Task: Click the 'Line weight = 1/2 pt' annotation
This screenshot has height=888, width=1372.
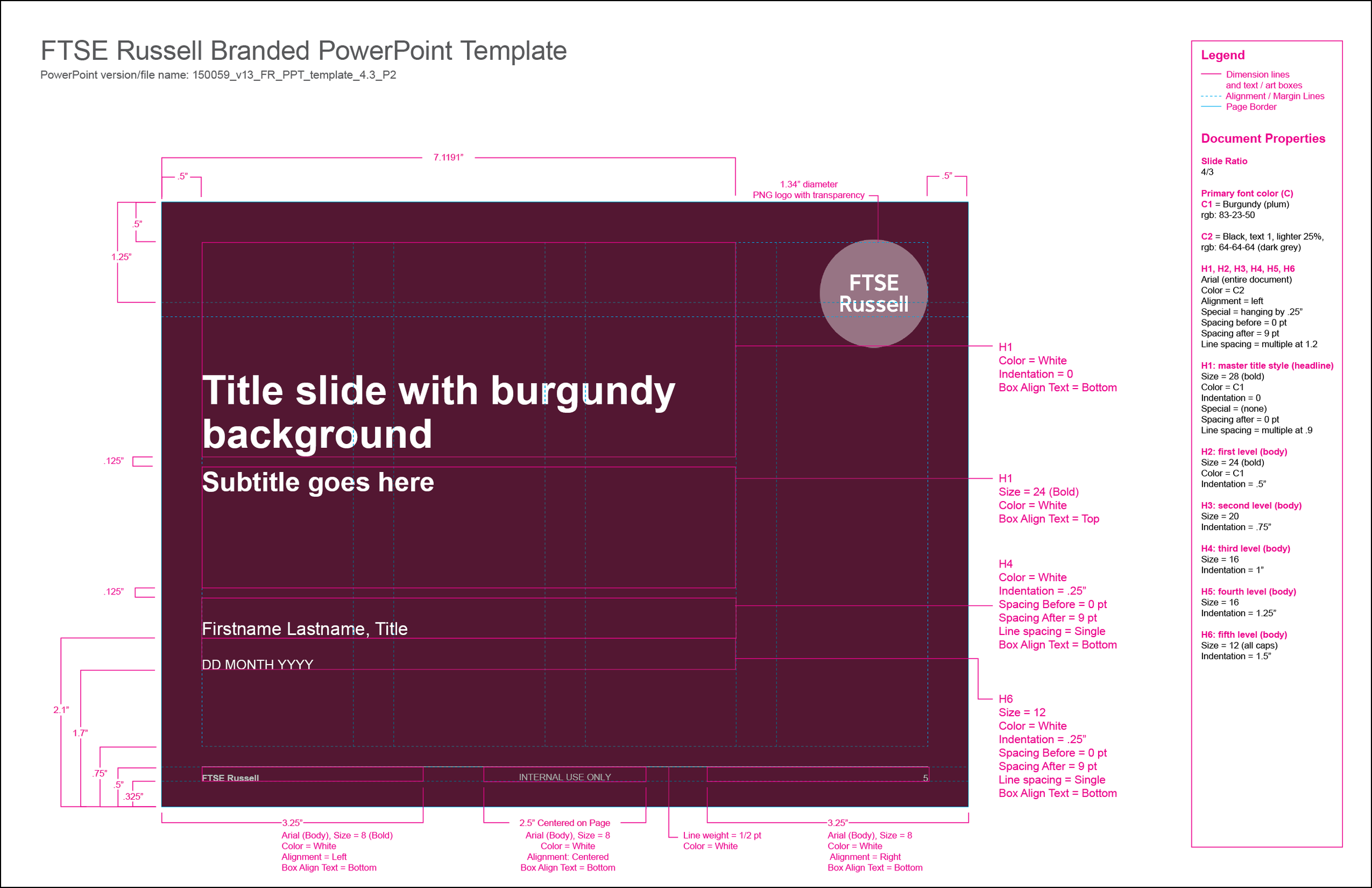Action: [x=722, y=835]
